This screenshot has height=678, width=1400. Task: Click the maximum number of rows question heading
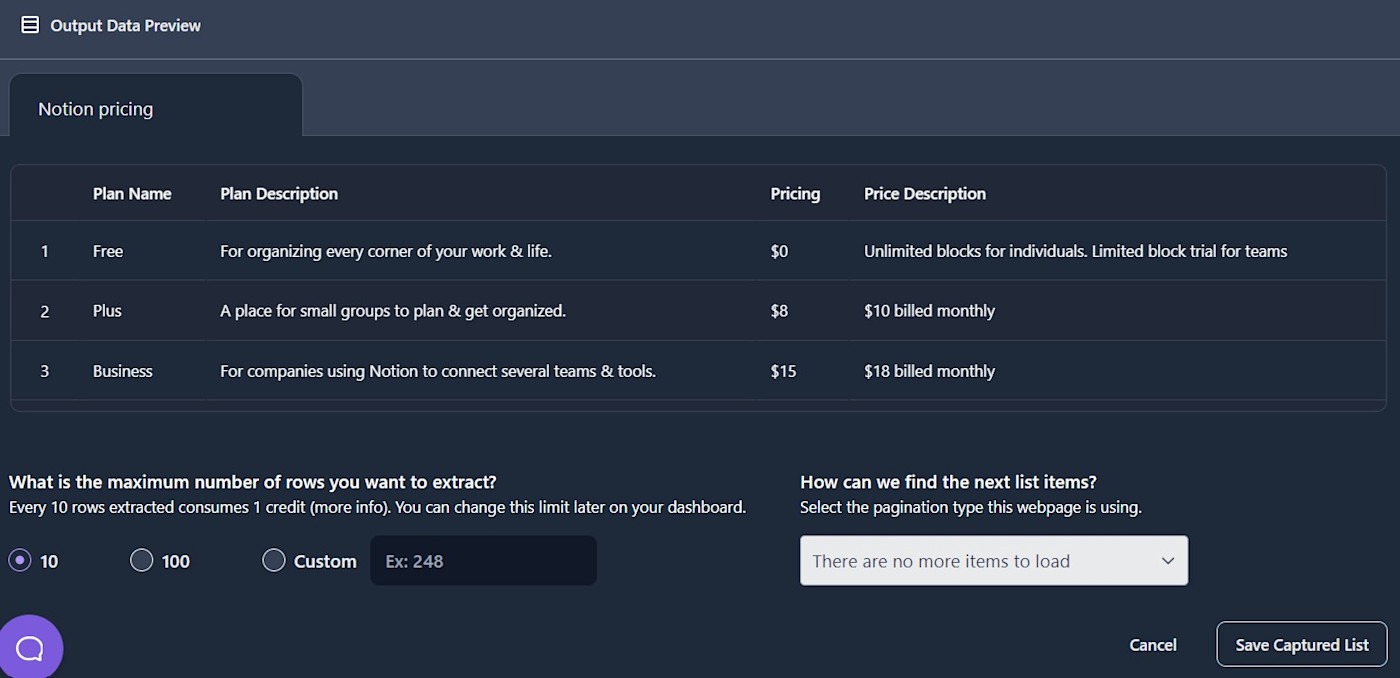coord(253,482)
